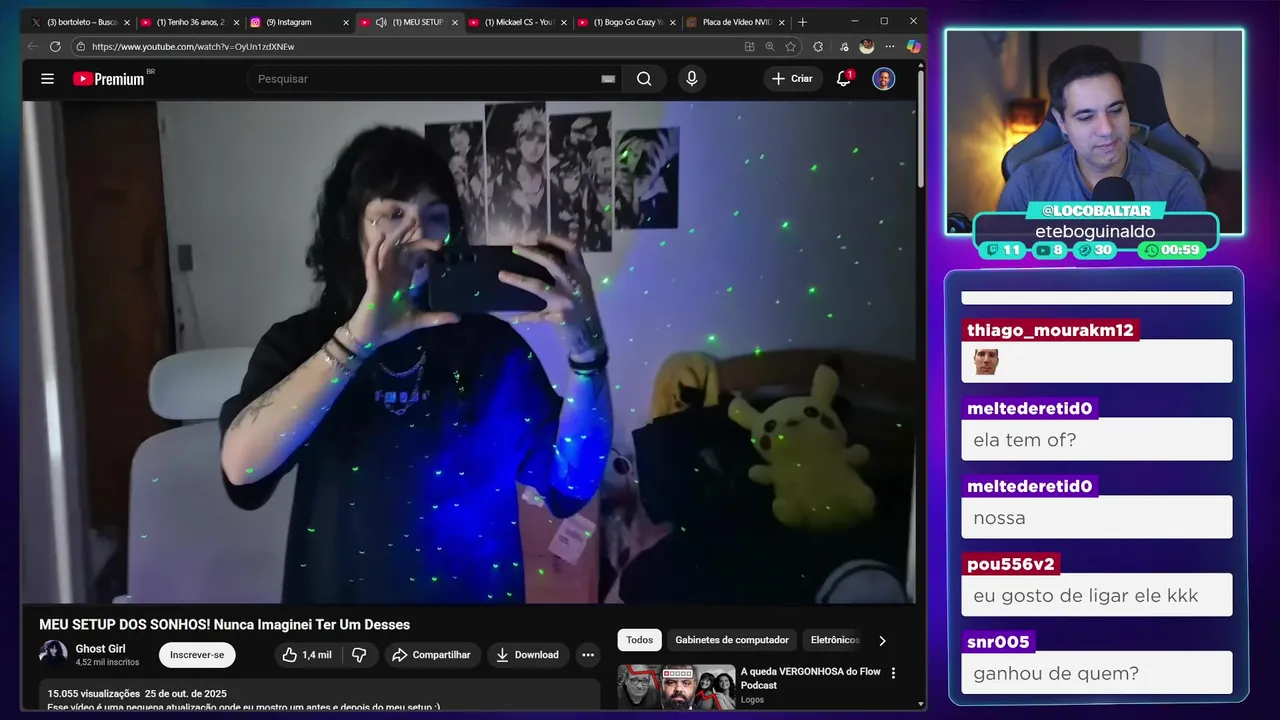Dislike the video with thumbs down
Viewport: 1280px width, 720px height.
point(359,655)
